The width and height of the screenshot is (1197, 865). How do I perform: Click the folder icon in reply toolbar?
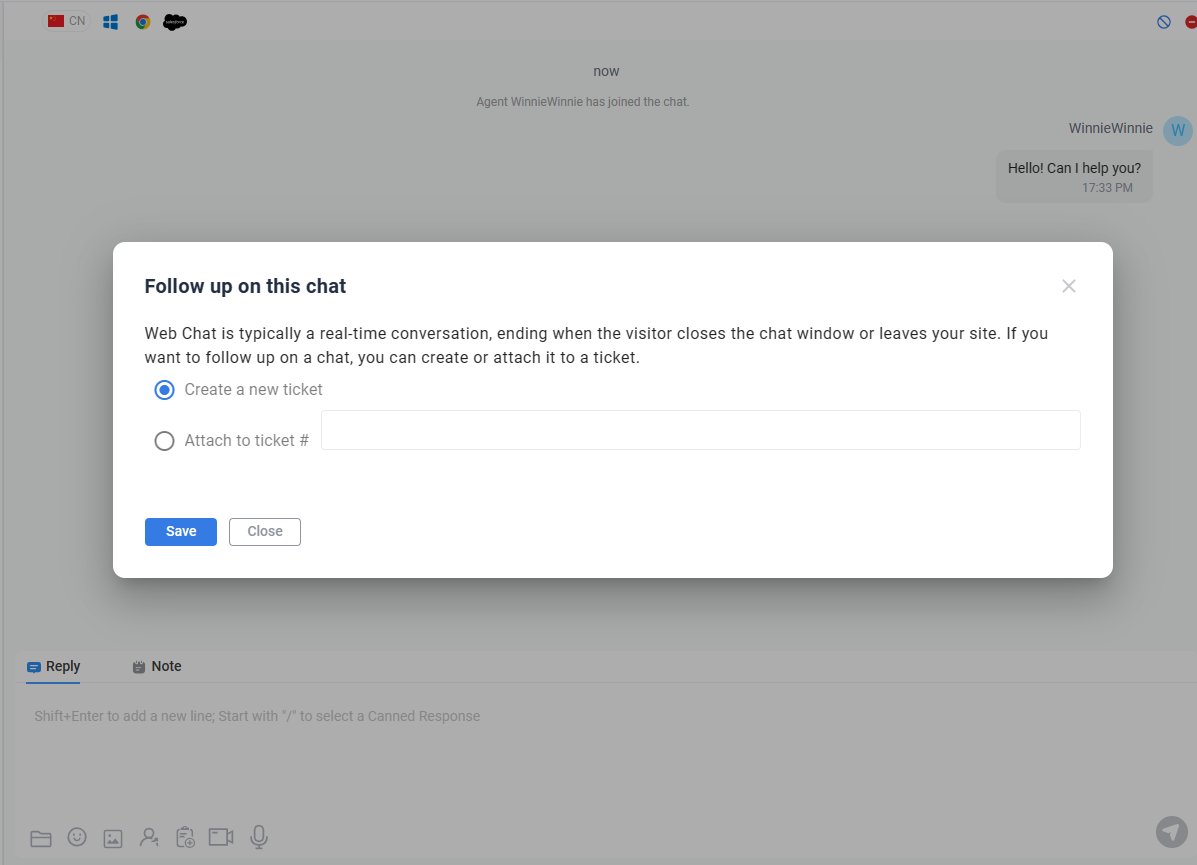[x=41, y=838]
